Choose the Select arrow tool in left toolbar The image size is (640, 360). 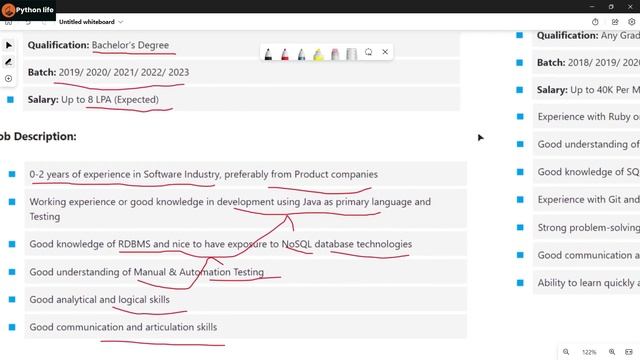click(9, 45)
